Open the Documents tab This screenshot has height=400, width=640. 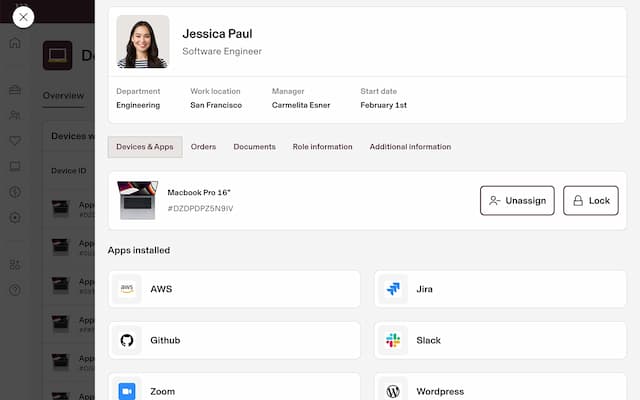click(254, 147)
